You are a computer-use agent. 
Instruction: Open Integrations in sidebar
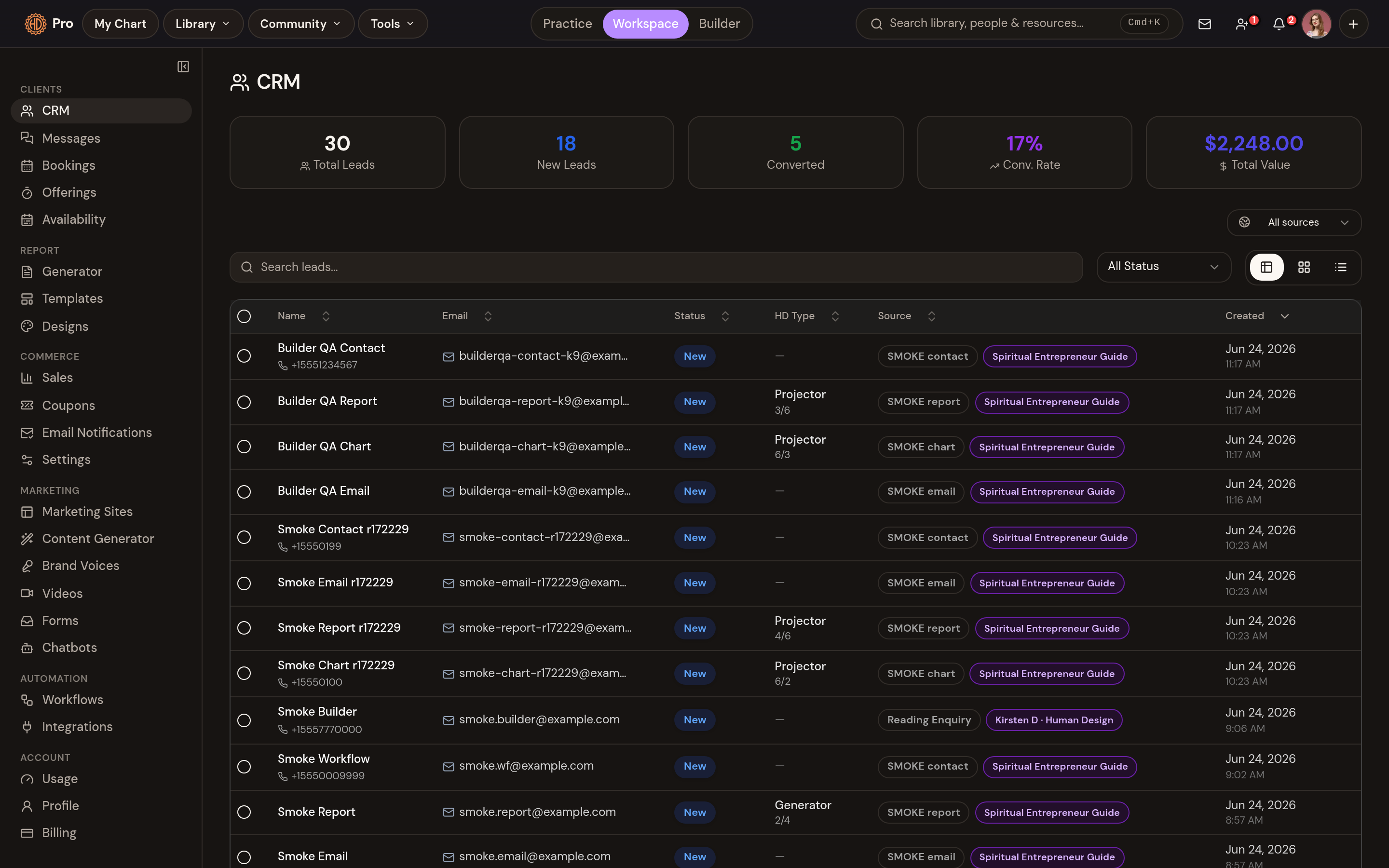(101, 727)
